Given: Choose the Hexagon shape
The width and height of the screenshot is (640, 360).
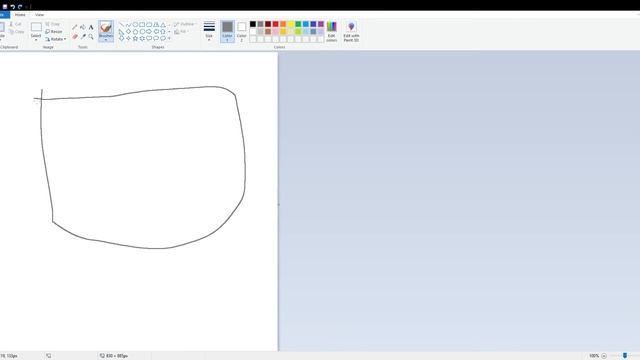Looking at the screenshot, I should coord(142,31).
